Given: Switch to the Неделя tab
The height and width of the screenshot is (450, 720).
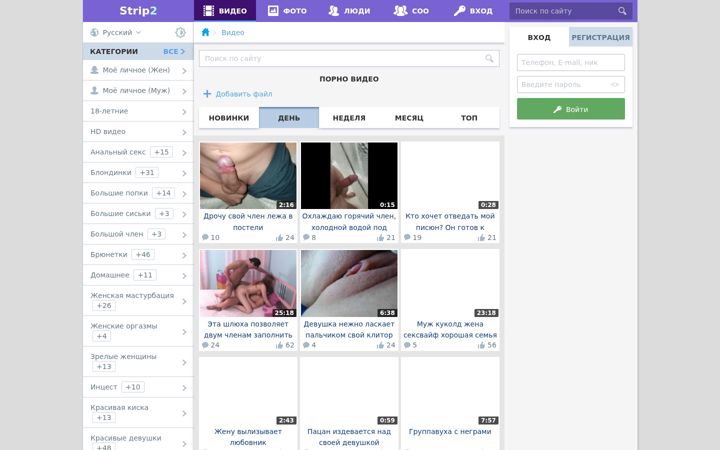Looking at the screenshot, I should [x=349, y=118].
